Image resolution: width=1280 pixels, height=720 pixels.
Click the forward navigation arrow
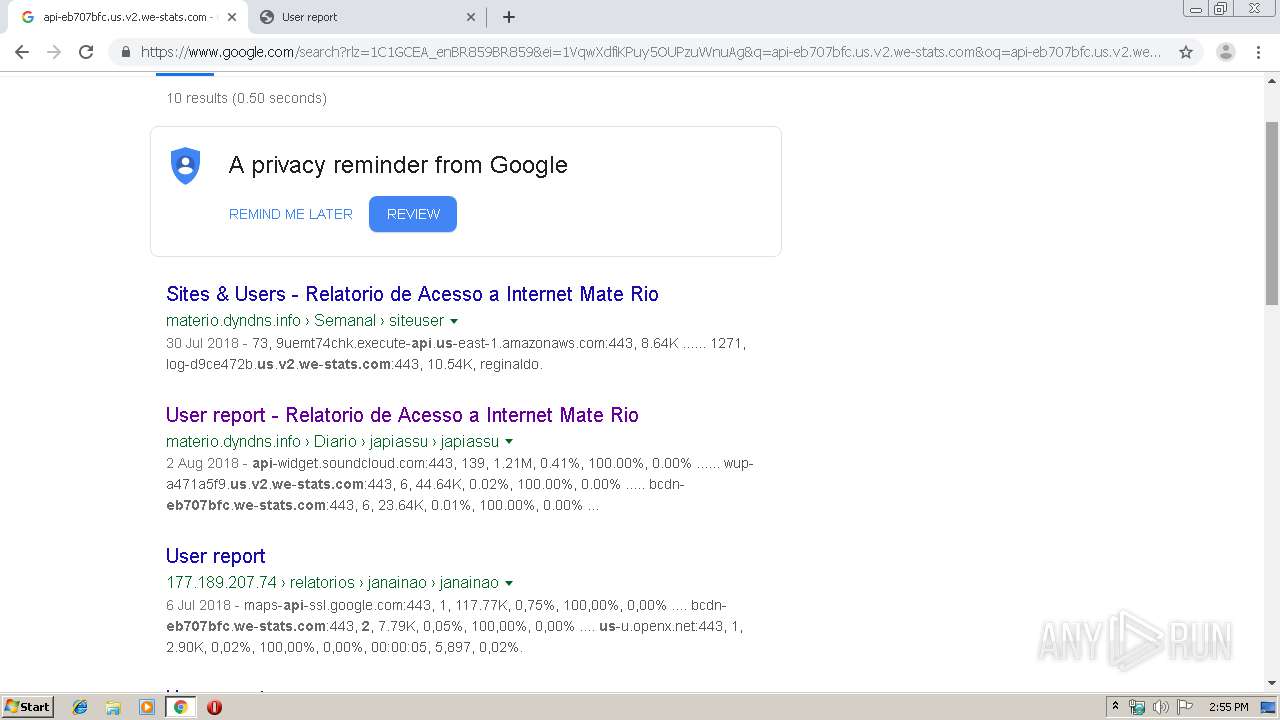pos(54,52)
